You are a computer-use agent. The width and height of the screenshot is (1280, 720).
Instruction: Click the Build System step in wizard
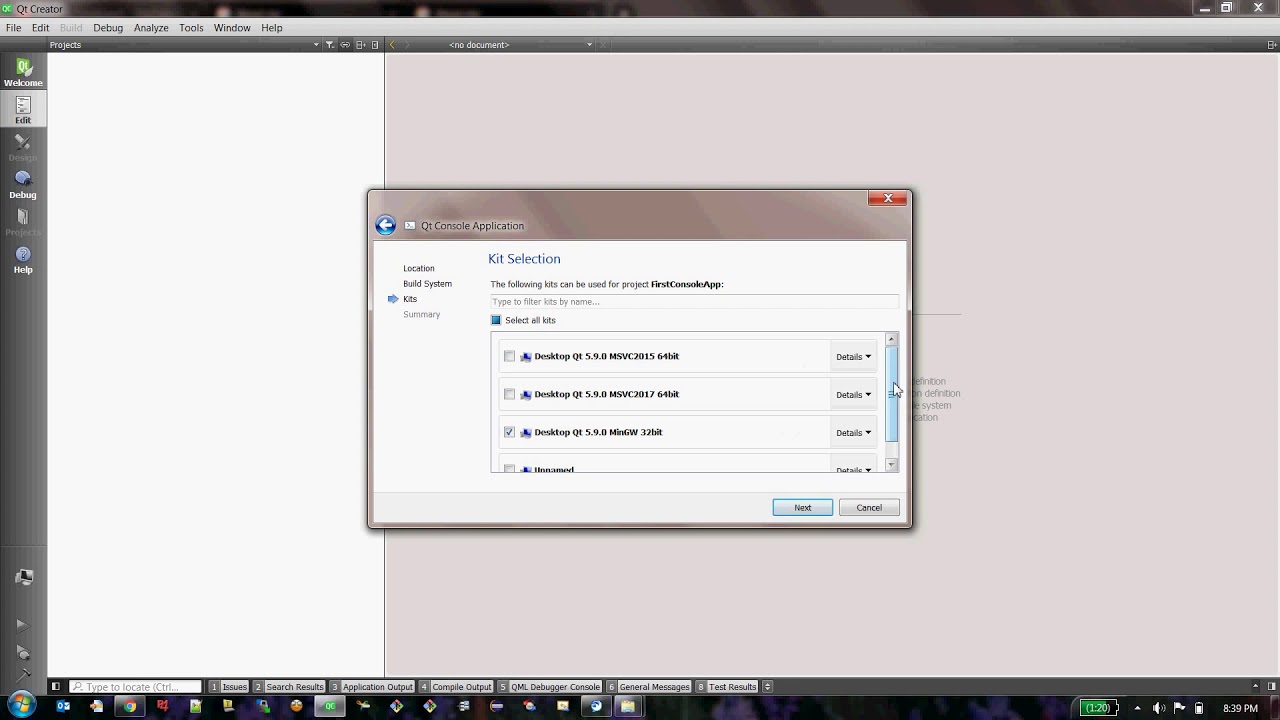427,284
